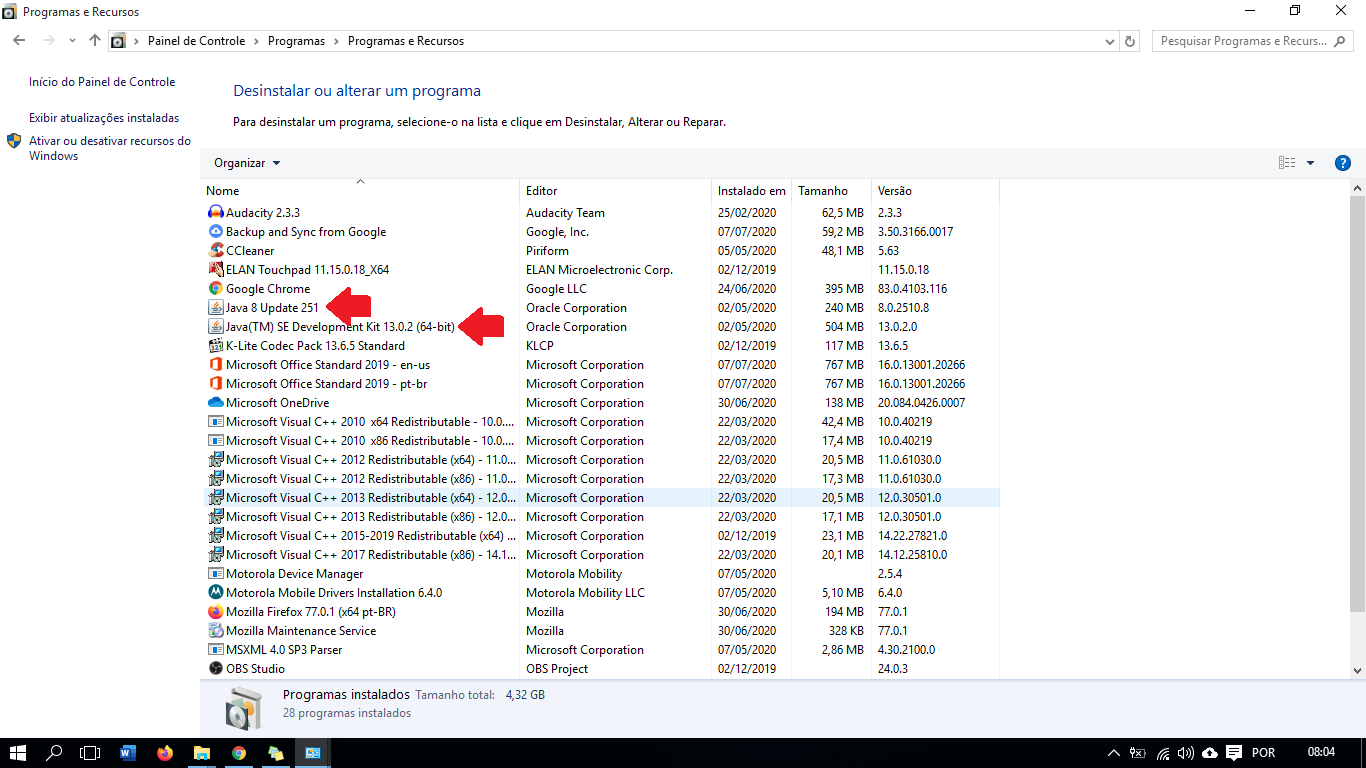Open File Explorer from the taskbar
The height and width of the screenshot is (768, 1366).
(x=201, y=752)
